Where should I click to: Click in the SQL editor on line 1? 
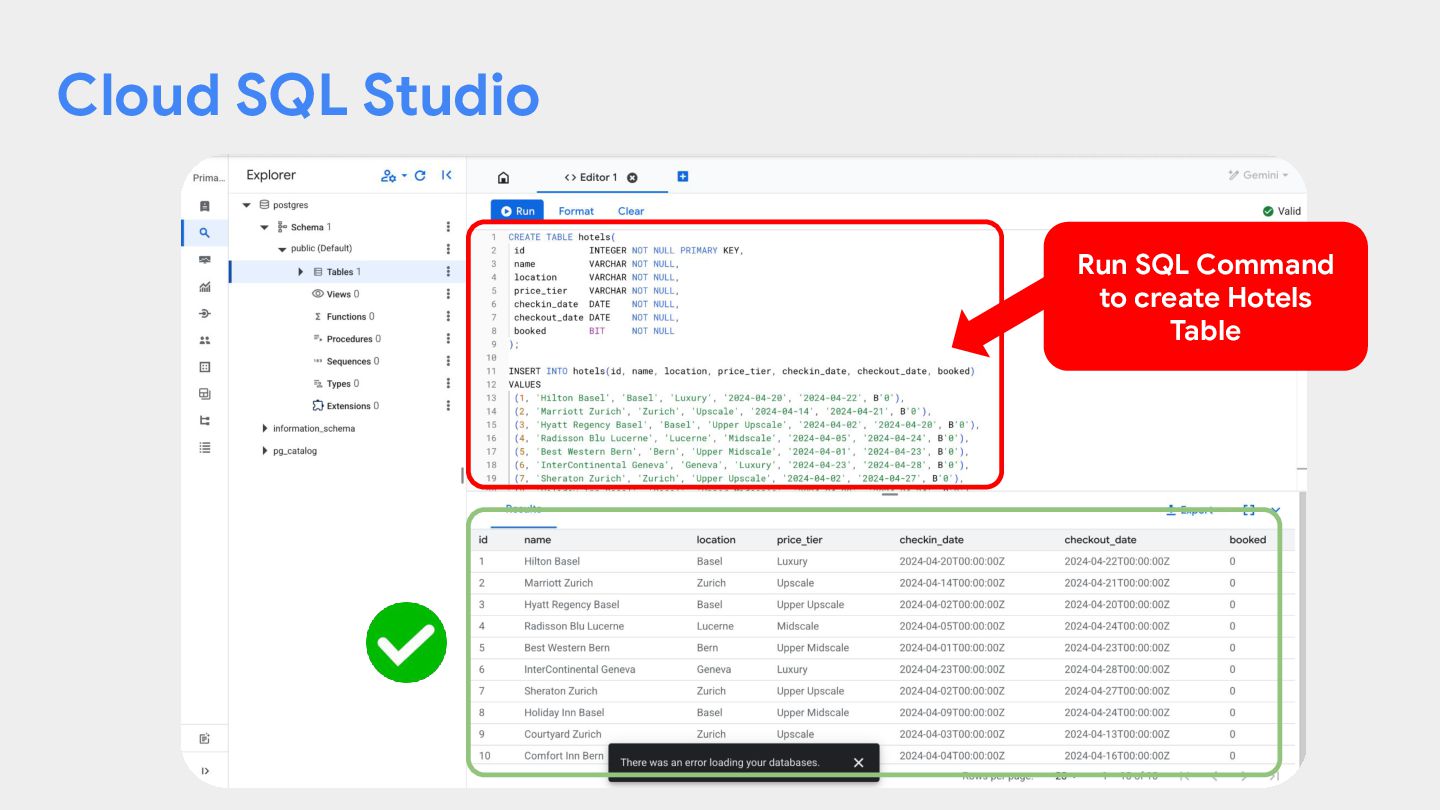pos(562,237)
